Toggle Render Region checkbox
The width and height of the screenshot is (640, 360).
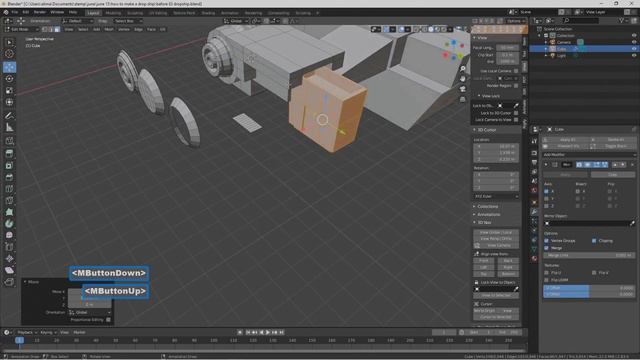point(516,86)
